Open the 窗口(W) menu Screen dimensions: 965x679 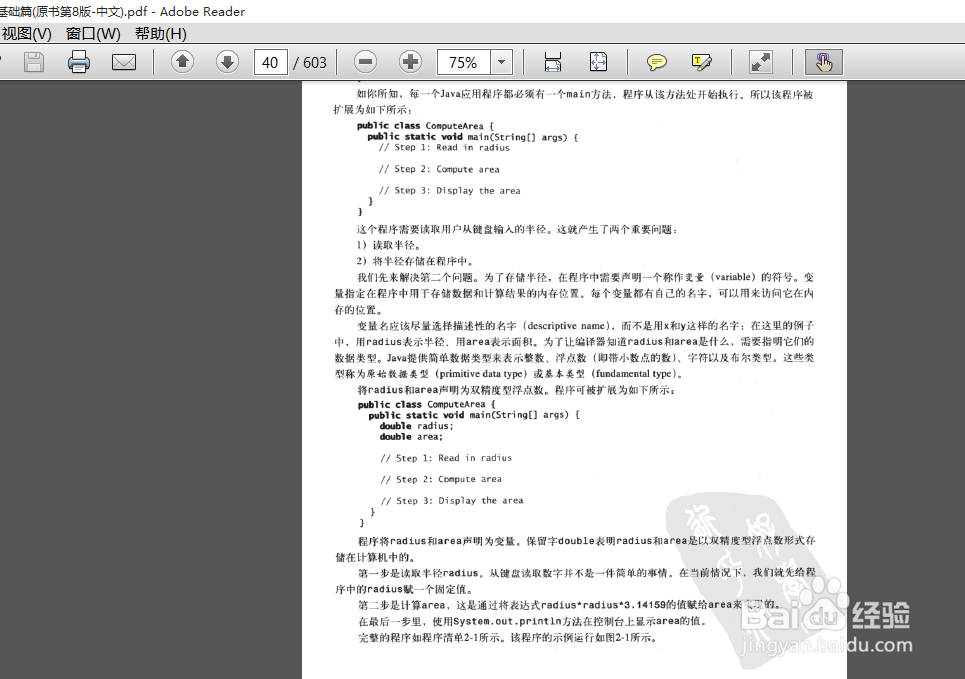[93, 34]
